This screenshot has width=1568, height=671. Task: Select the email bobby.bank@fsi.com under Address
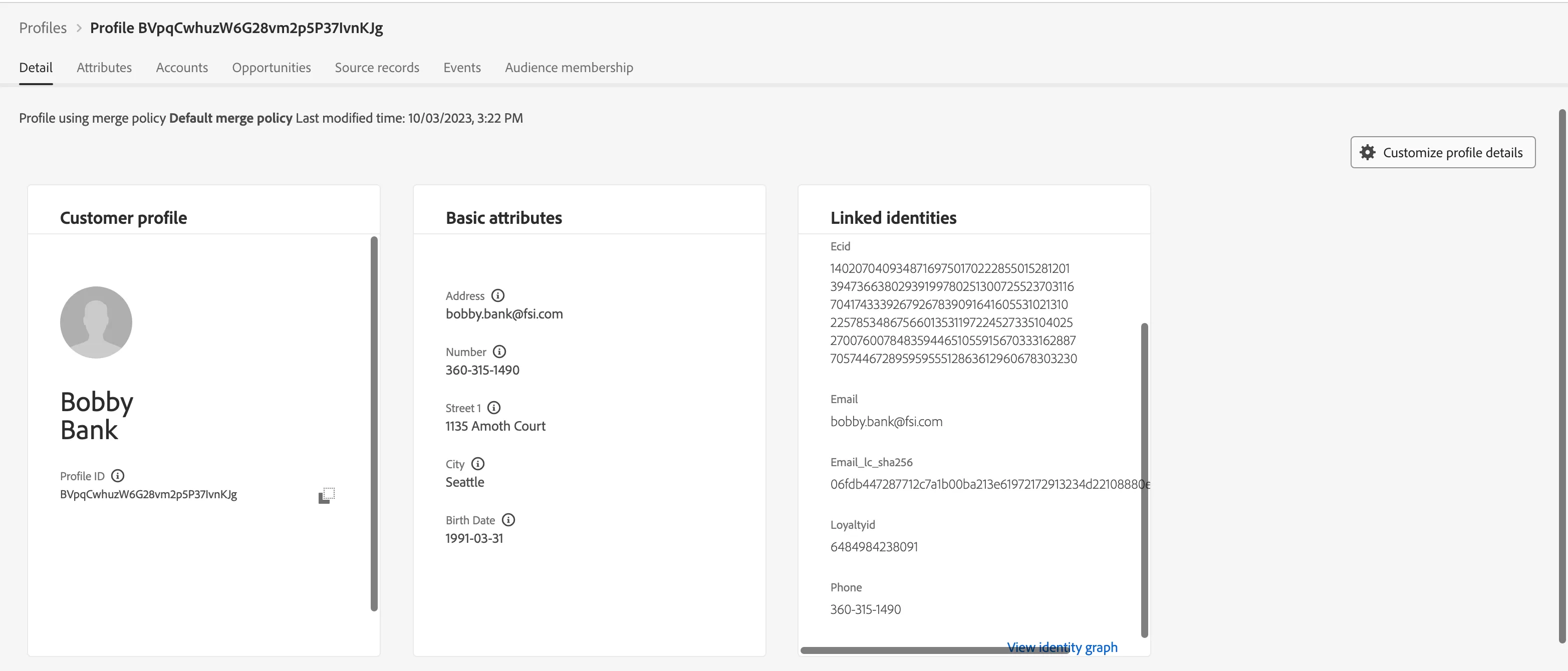click(504, 314)
